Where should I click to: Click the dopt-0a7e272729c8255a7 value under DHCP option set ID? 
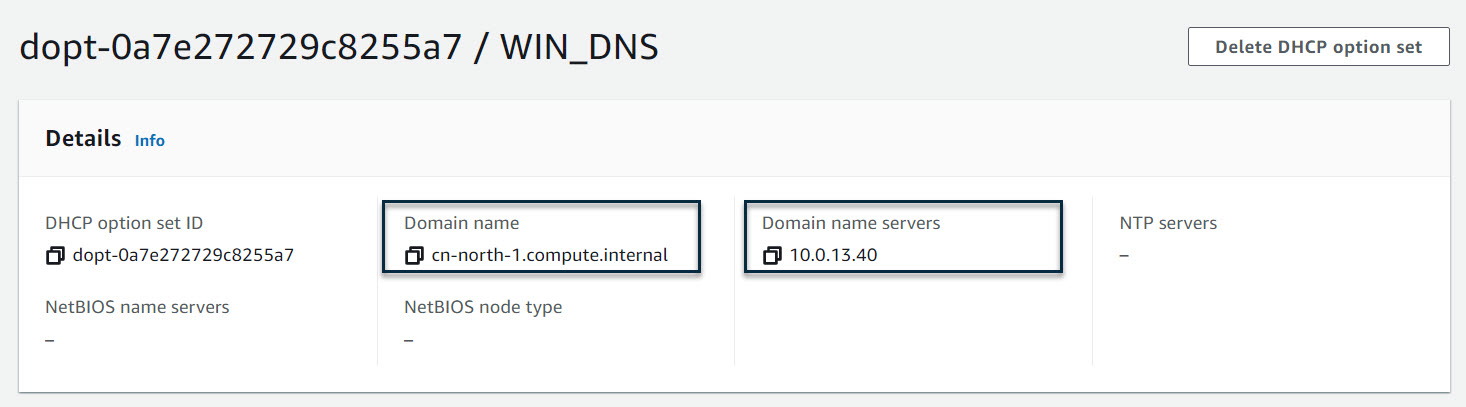(x=183, y=255)
